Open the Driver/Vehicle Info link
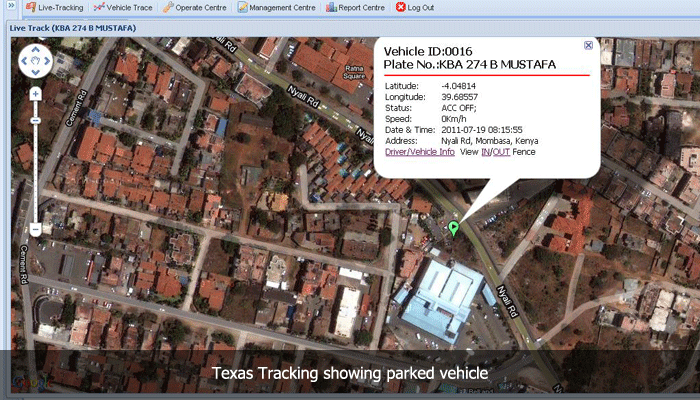Image resolution: width=700 pixels, height=400 pixels. [x=420, y=152]
